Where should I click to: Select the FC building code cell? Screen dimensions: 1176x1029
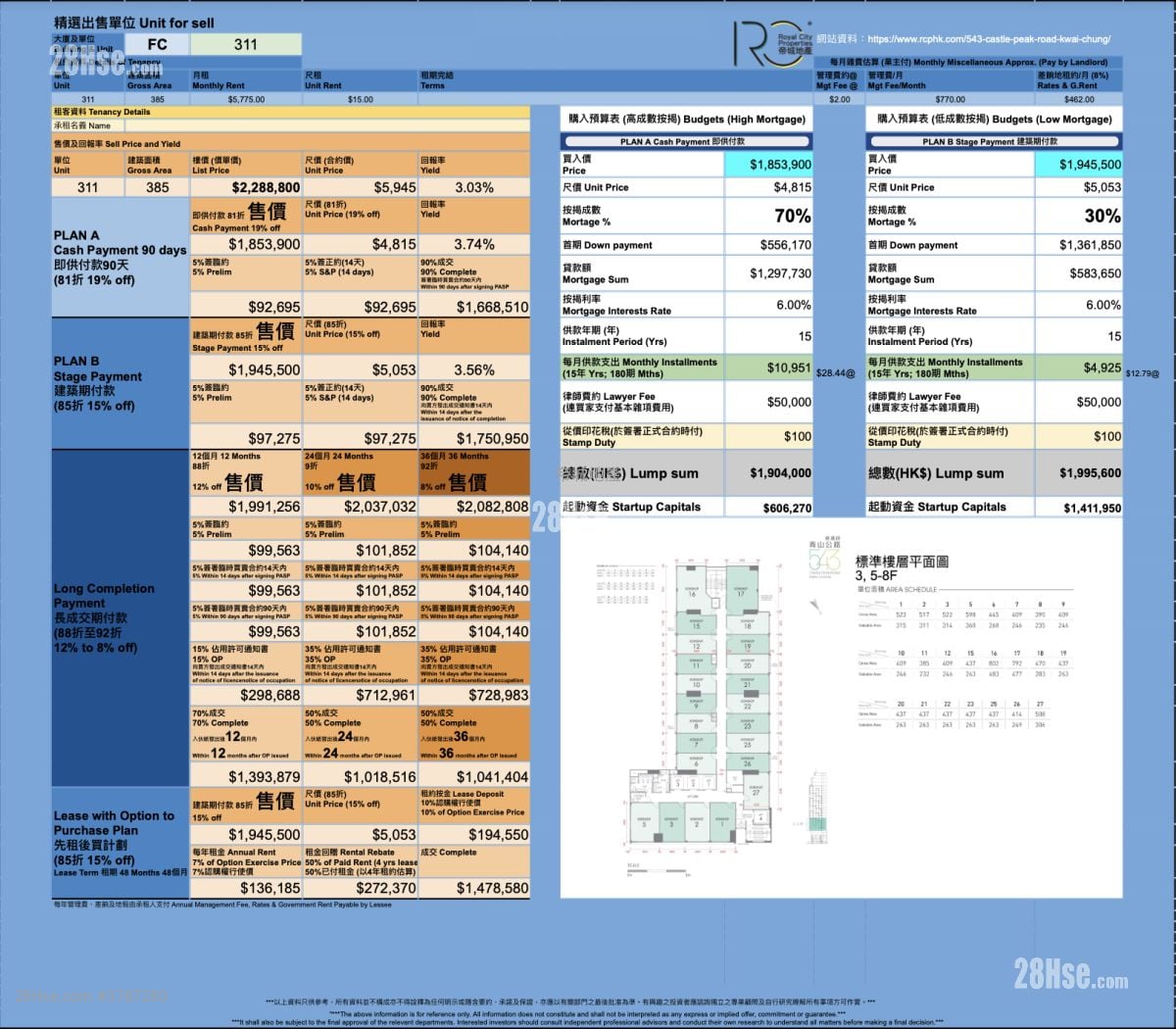[157, 44]
